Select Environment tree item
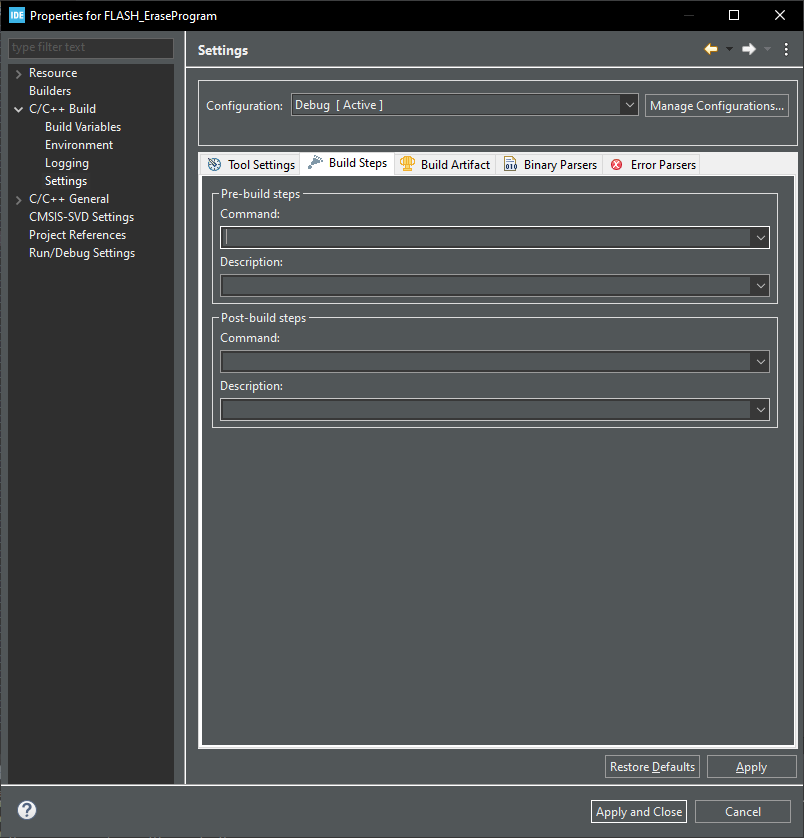The width and height of the screenshot is (804, 838). 79,145
